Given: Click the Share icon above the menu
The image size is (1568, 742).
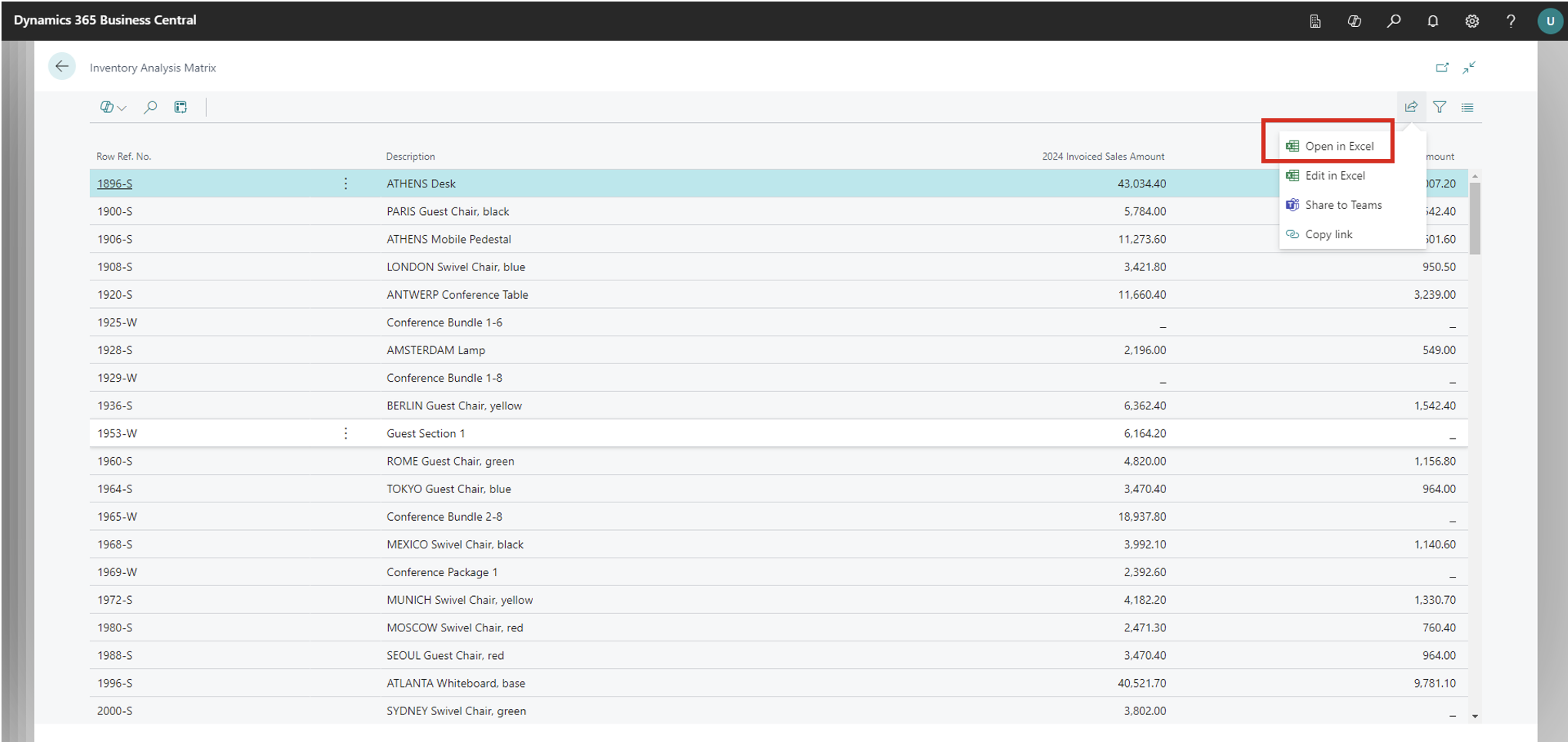Looking at the screenshot, I should [x=1411, y=108].
